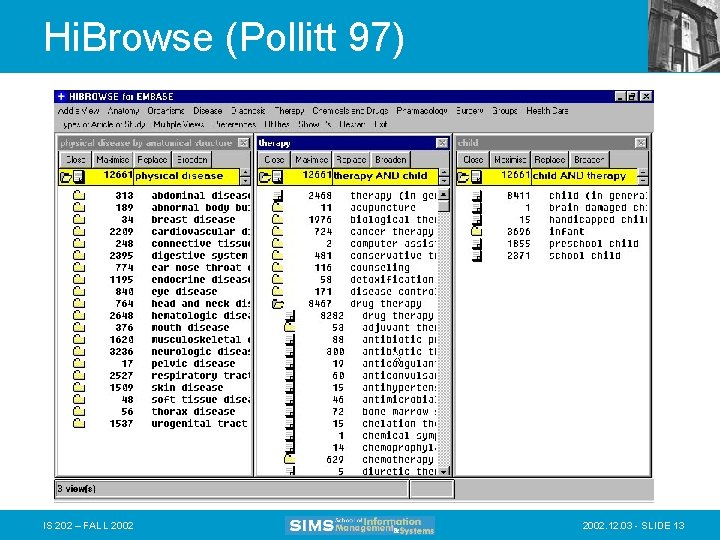The image size is (720, 540).
Task: Click Close button in physical disease view
Action: [x=75, y=159]
